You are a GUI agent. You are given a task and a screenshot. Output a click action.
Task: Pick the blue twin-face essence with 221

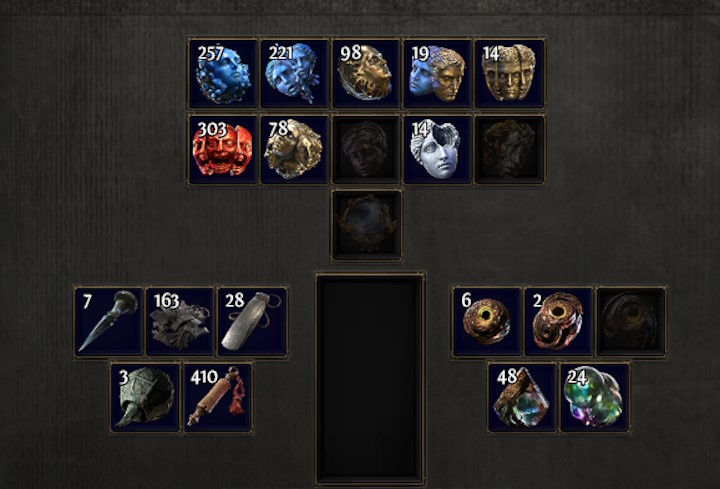point(294,73)
